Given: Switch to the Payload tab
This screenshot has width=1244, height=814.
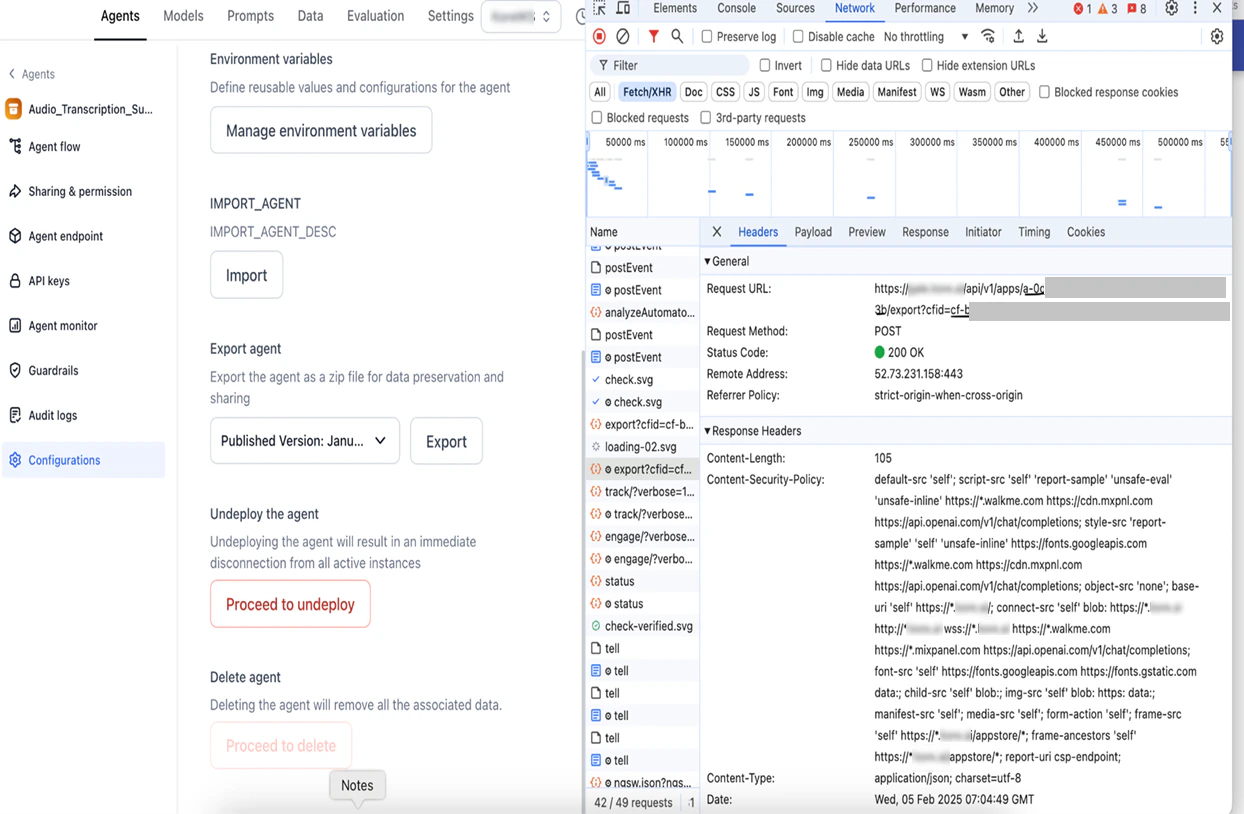Looking at the screenshot, I should point(813,232).
